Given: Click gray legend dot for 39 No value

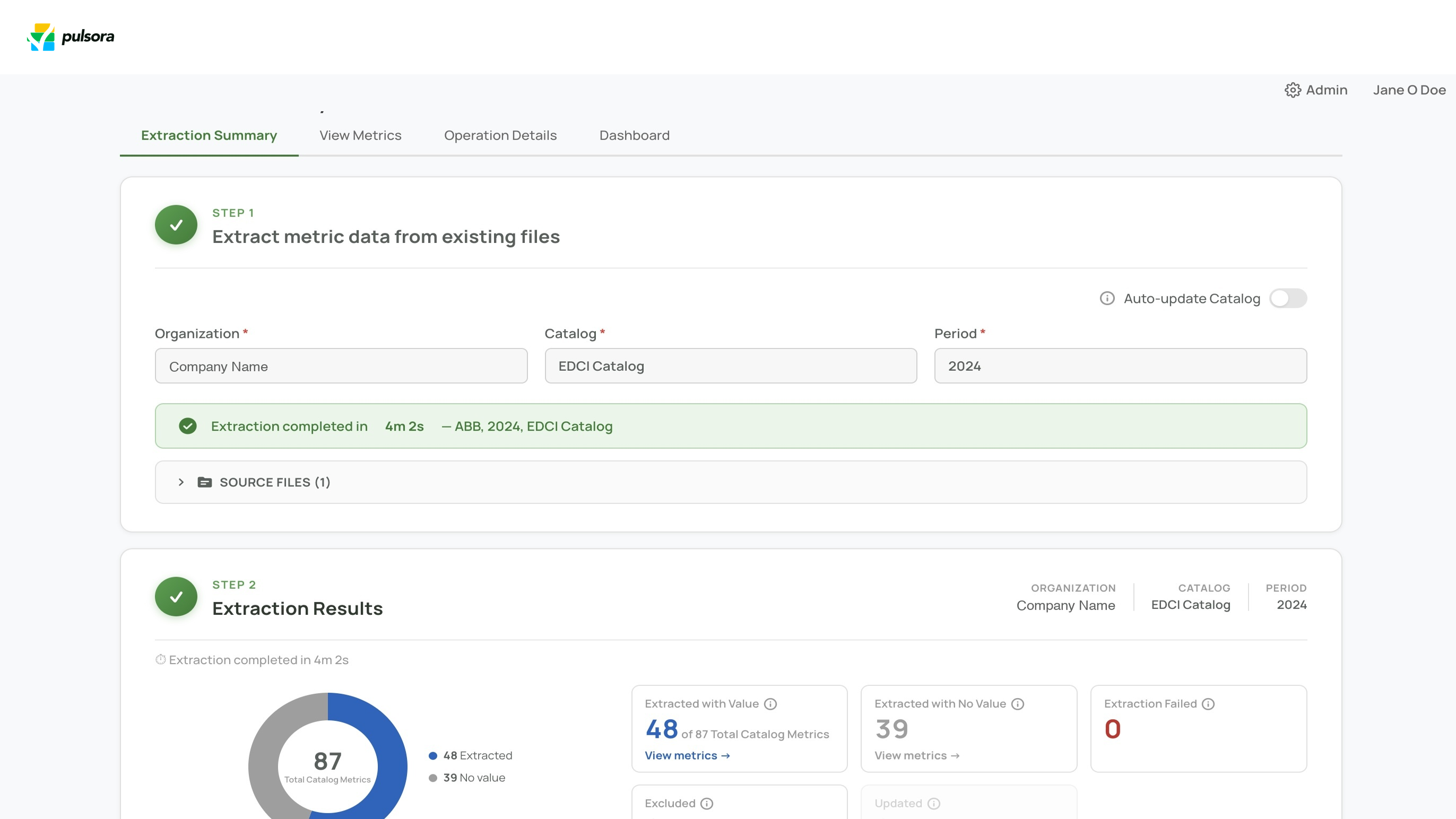Looking at the screenshot, I should tap(433, 778).
